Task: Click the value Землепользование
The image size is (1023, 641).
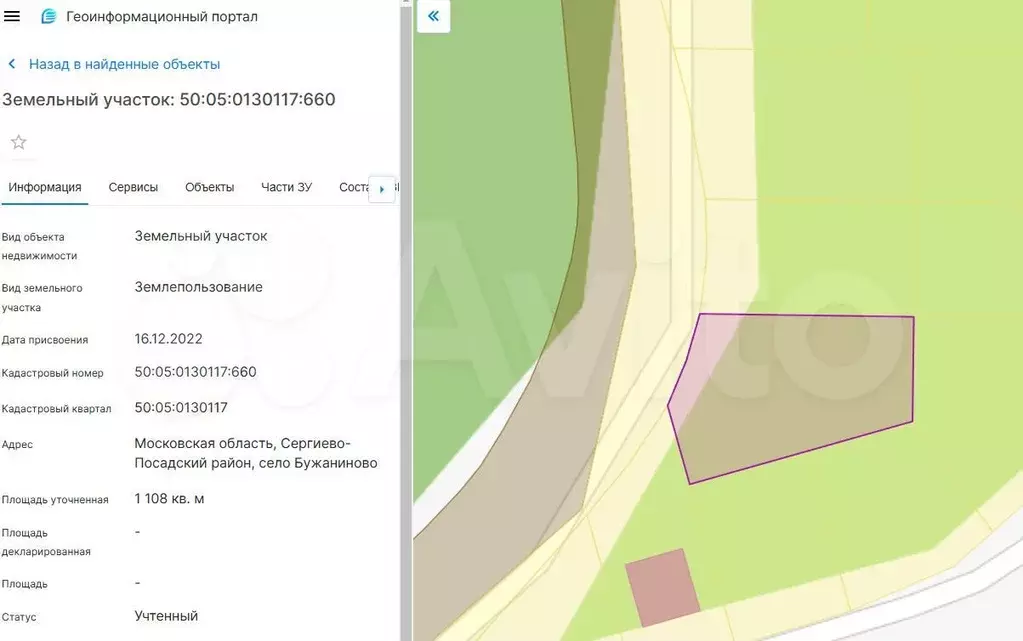Action: tap(198, 287)
